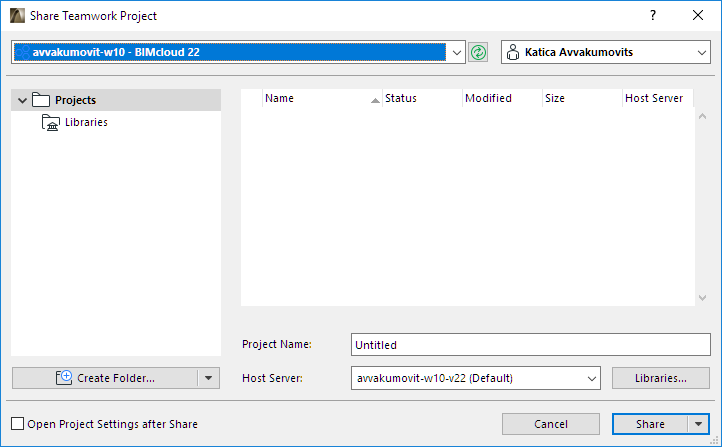Image resolution: width=722 pixels, height=447 pixels.
Task: Click the Projects folder icon
Action: (x=41, y=100)
